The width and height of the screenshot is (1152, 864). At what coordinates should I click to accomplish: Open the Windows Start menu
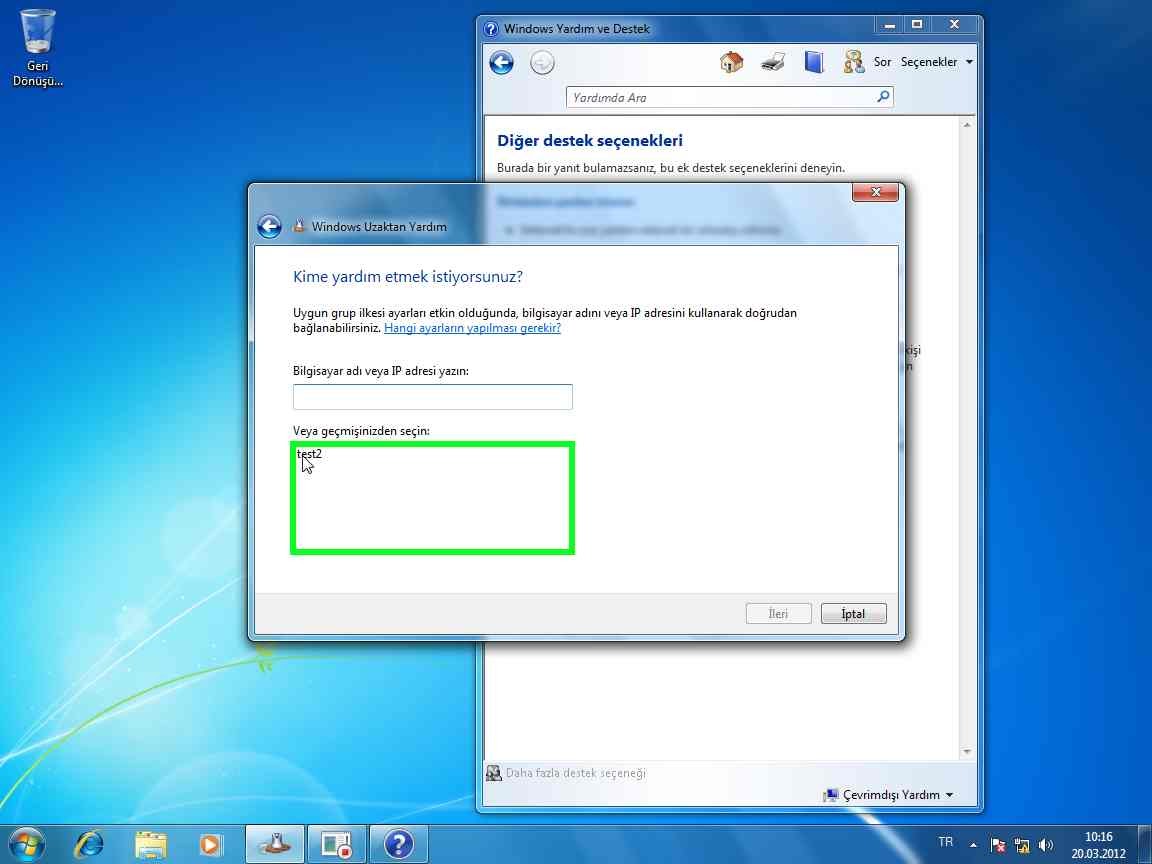[x=26, y=844]
